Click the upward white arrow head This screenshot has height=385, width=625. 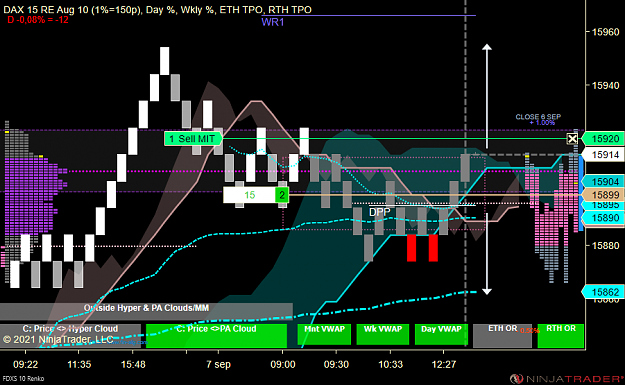pyautogui.click(x=487, y=47)
